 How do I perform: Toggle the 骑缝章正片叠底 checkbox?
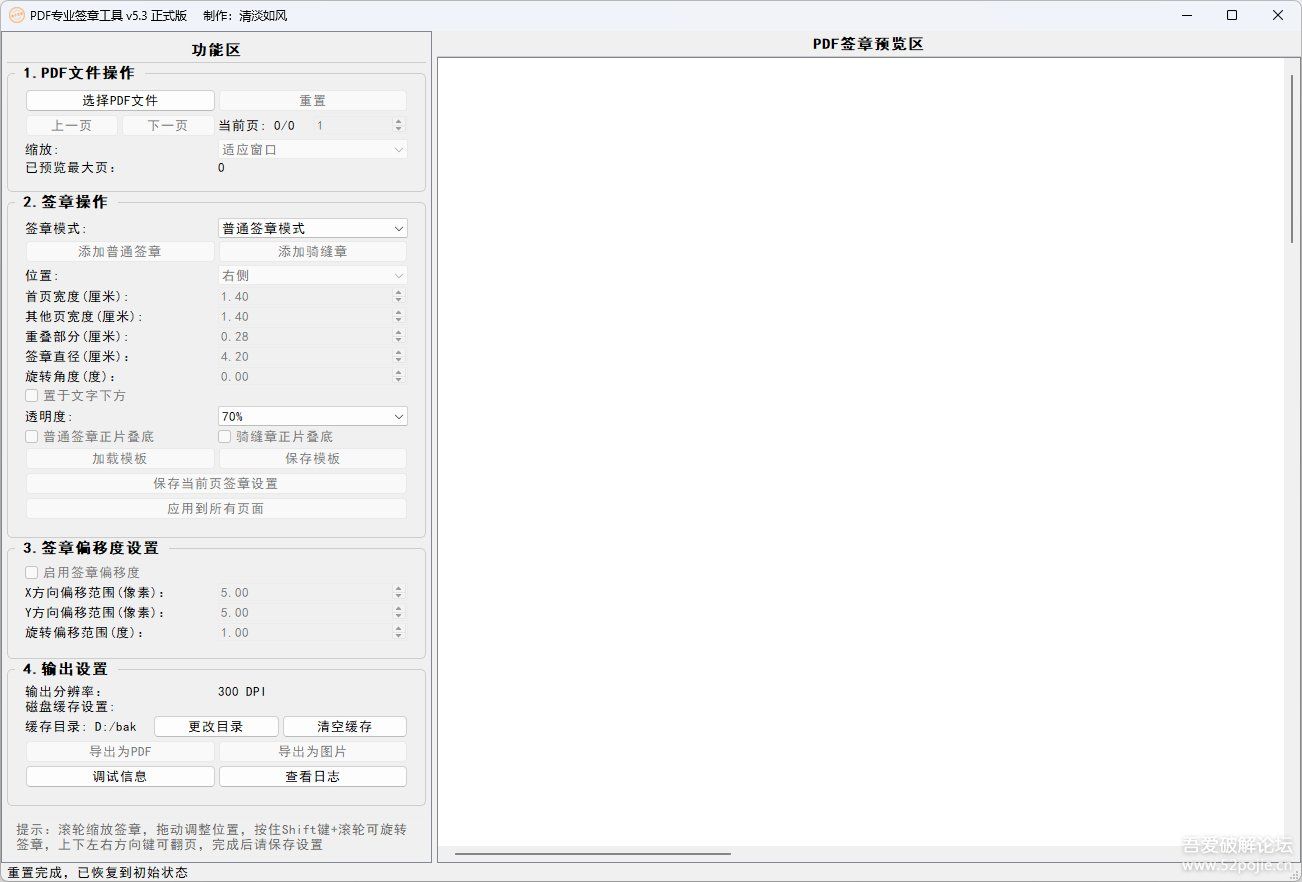click(225, 436)
